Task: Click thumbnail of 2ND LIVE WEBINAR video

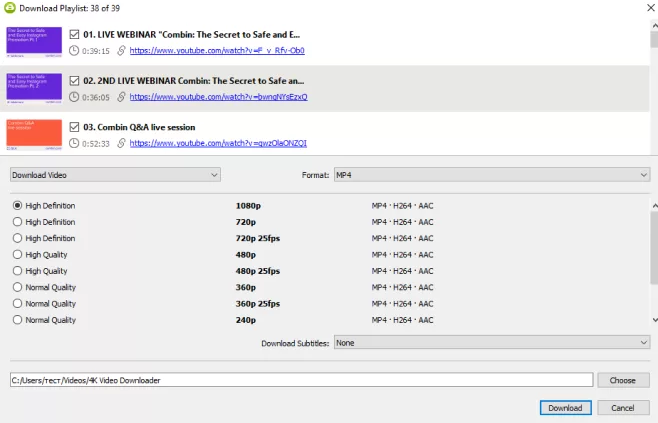Action: point(34,88)
